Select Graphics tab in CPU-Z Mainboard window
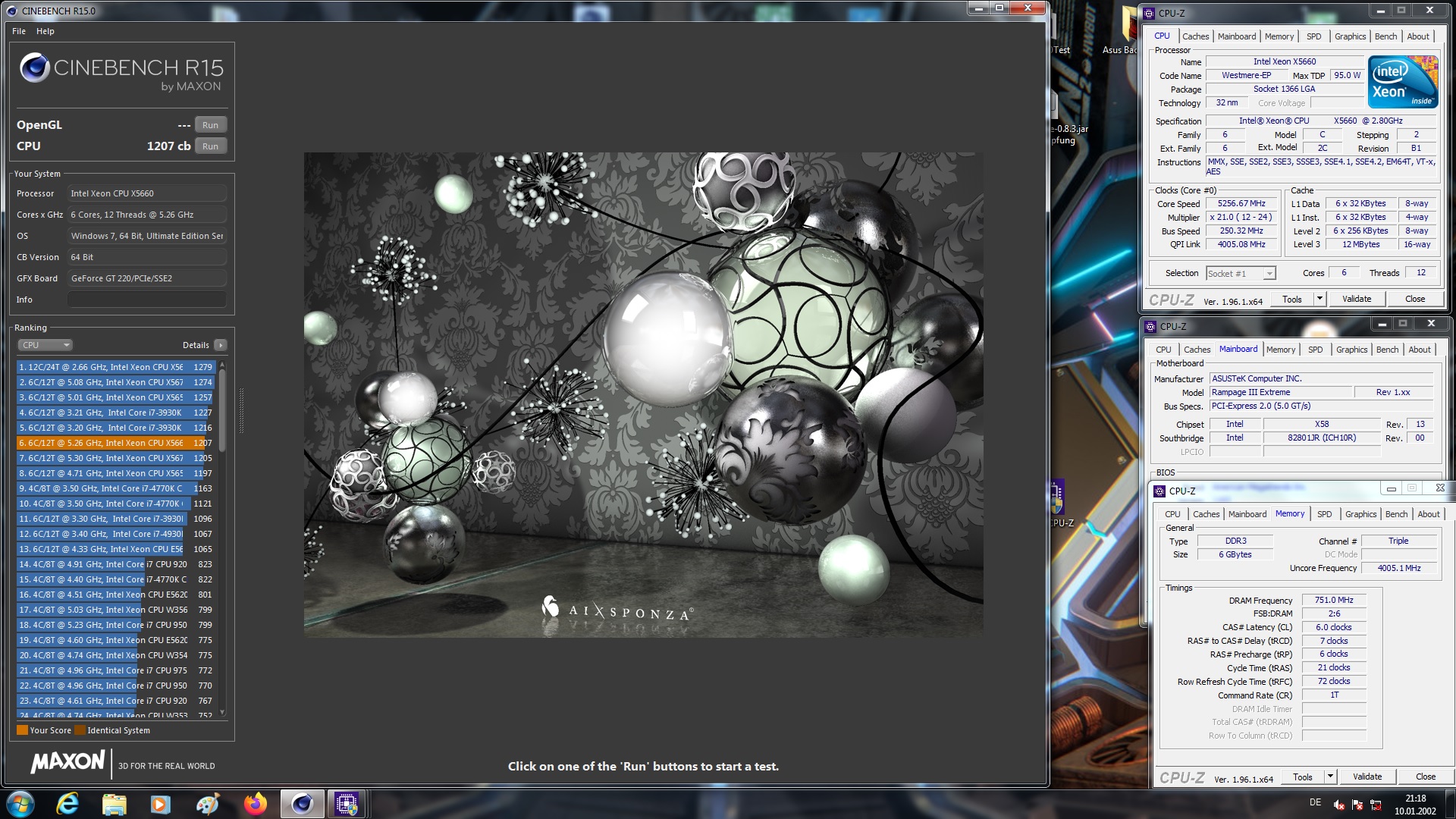 click(1352, 350)
